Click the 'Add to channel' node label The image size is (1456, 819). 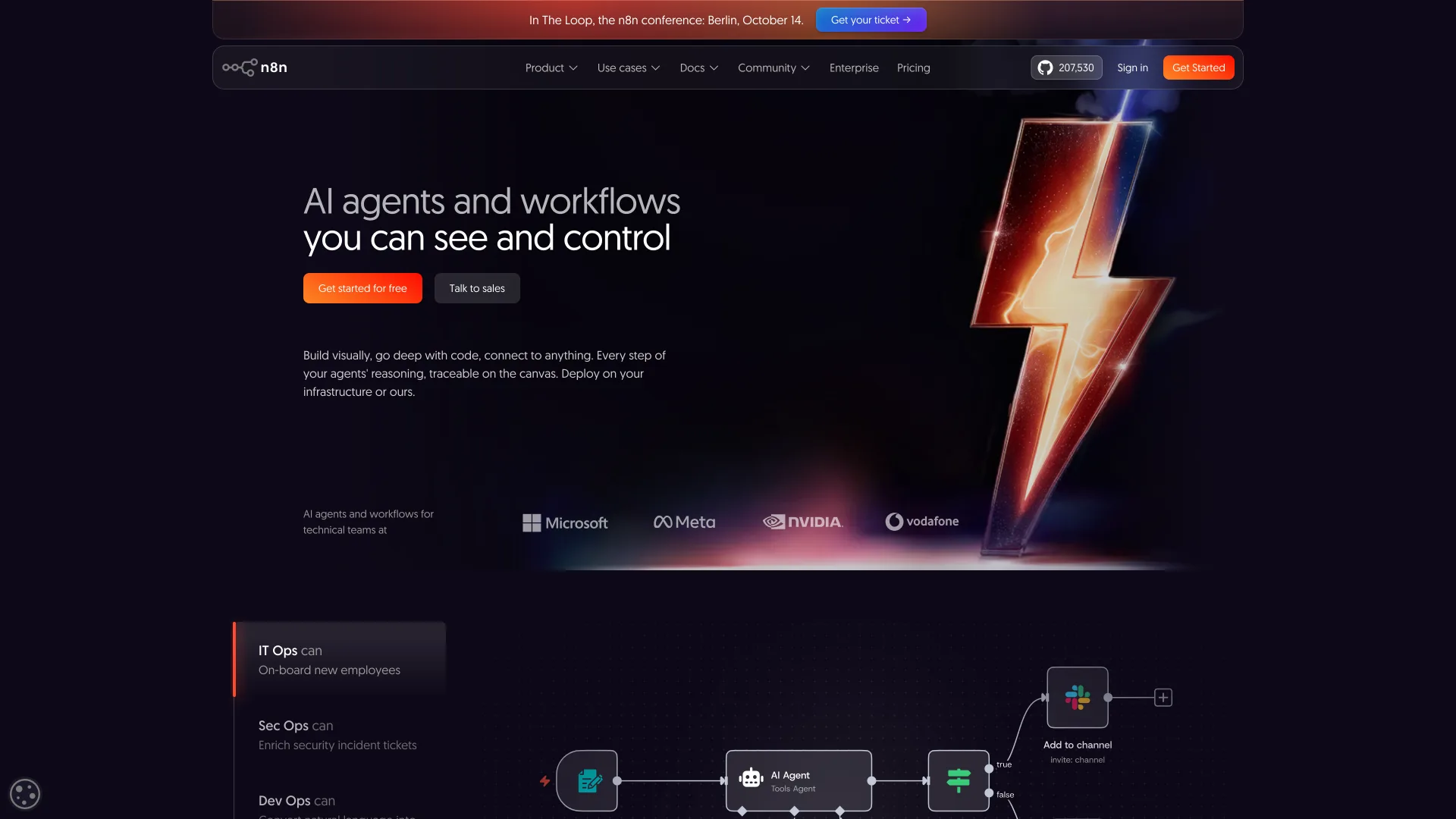(1078, 745)
